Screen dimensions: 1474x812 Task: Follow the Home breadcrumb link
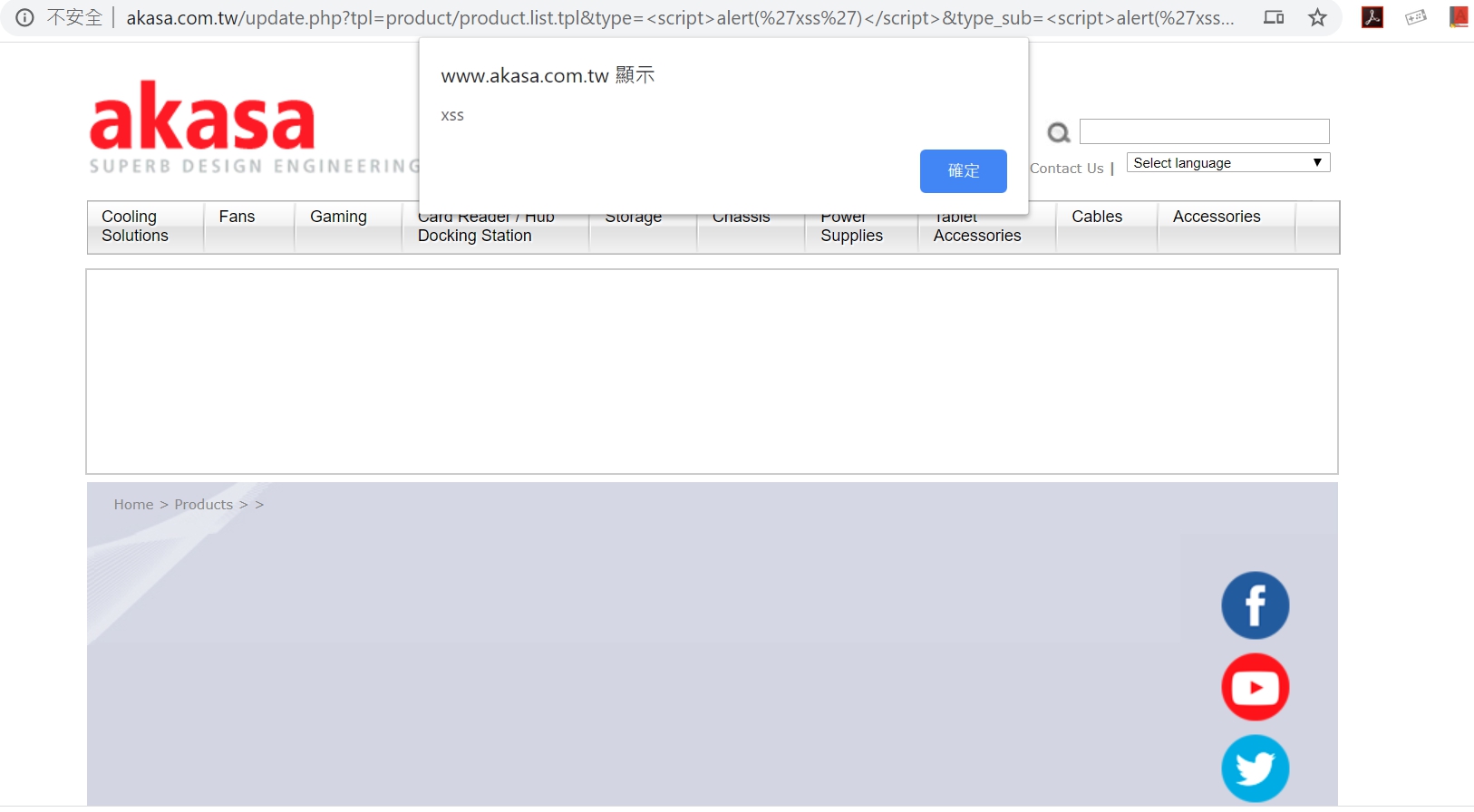(134, 505)
